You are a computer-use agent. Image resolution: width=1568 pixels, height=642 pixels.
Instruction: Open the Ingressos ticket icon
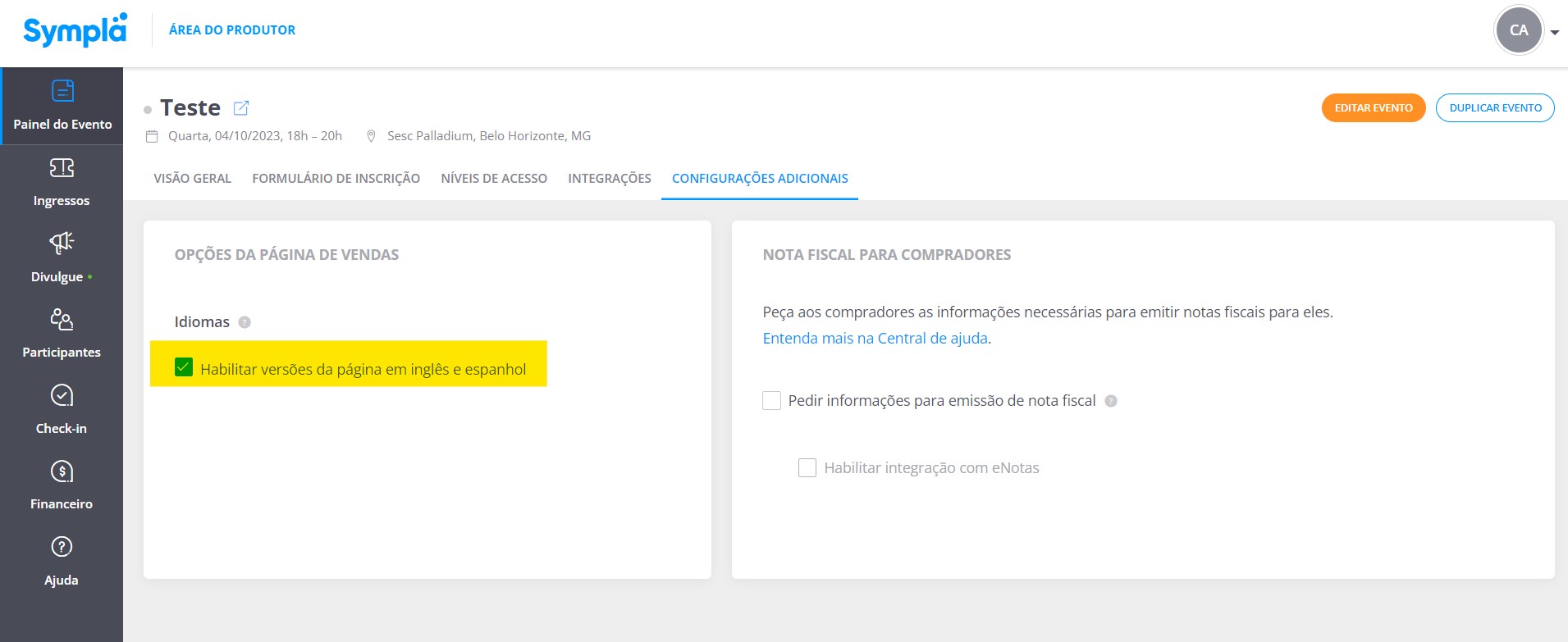pos(62,167)
